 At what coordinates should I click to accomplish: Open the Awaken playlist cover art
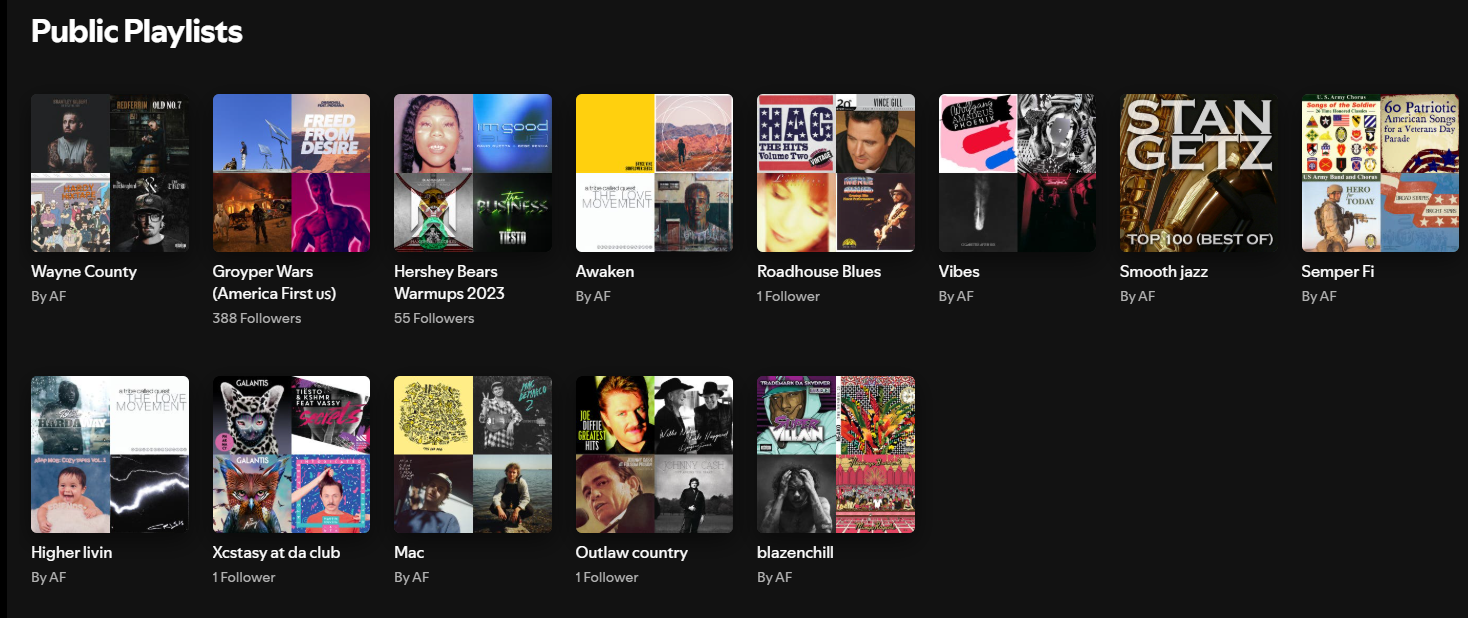(x=654, y=173)
